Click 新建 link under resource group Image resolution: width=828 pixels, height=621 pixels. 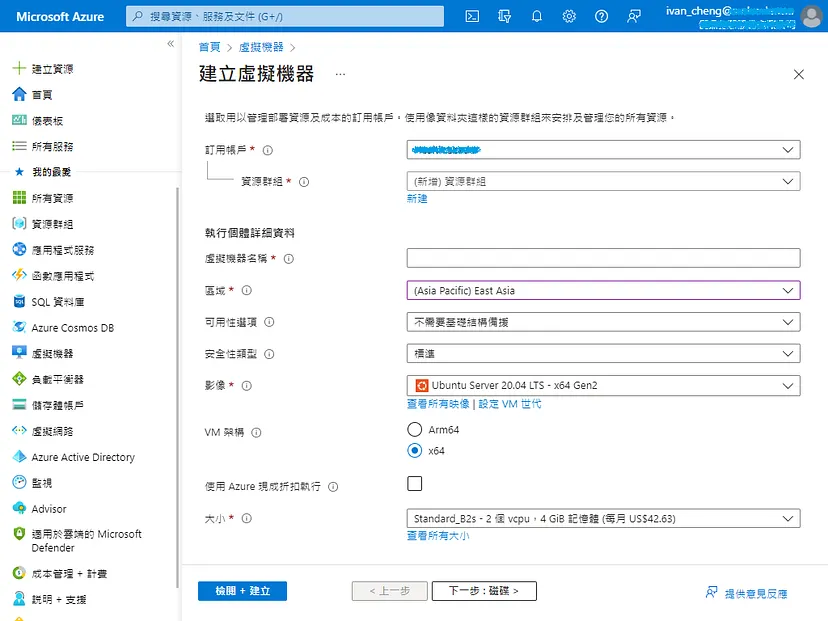pos(417,199)
